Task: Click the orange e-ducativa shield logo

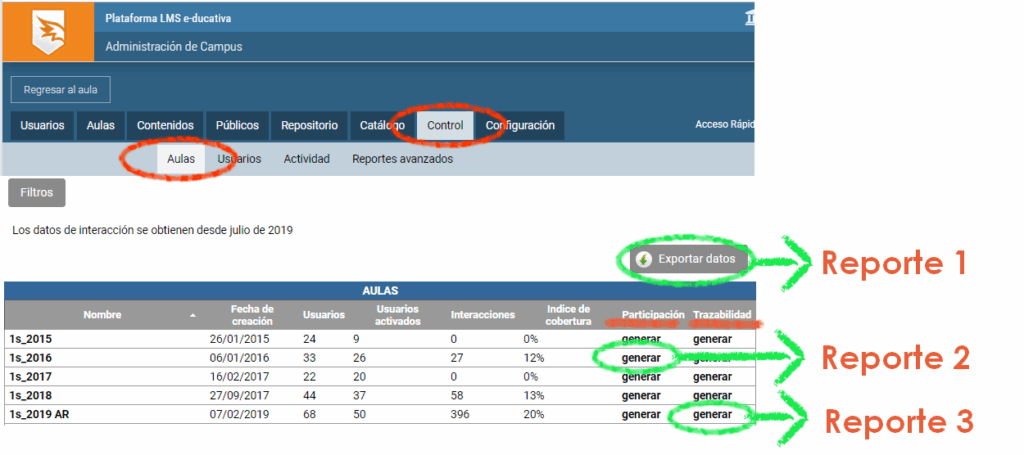Action: [x=52, y=32]
